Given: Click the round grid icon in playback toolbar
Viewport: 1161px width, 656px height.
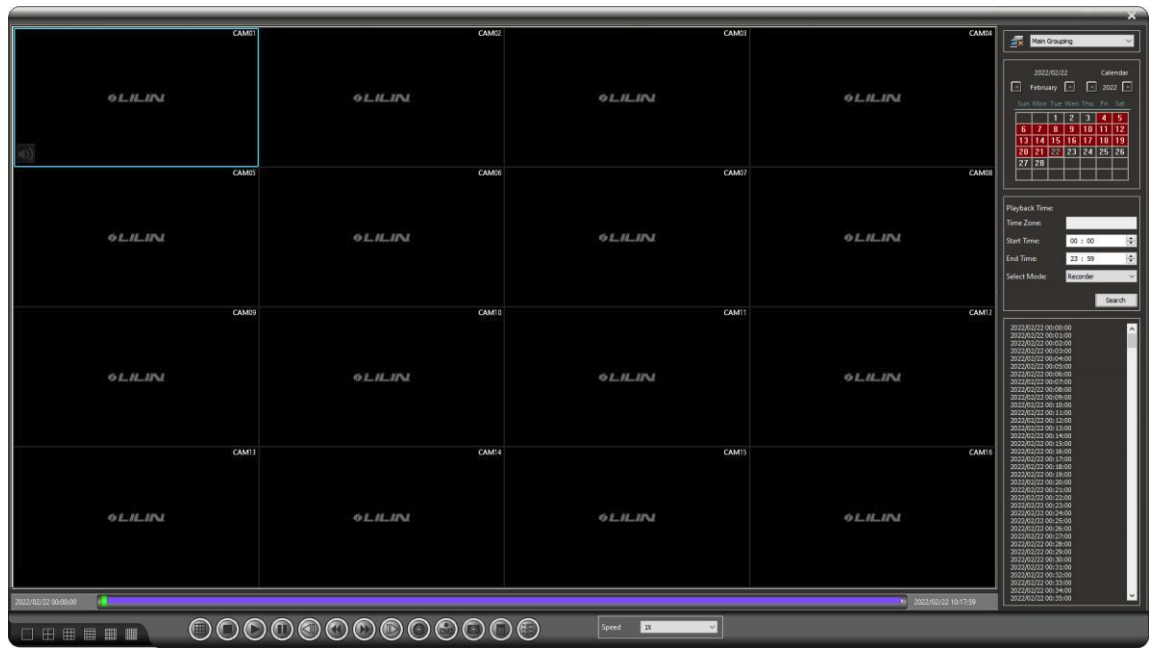Looking at the screenshot, I should click(200, 629).
